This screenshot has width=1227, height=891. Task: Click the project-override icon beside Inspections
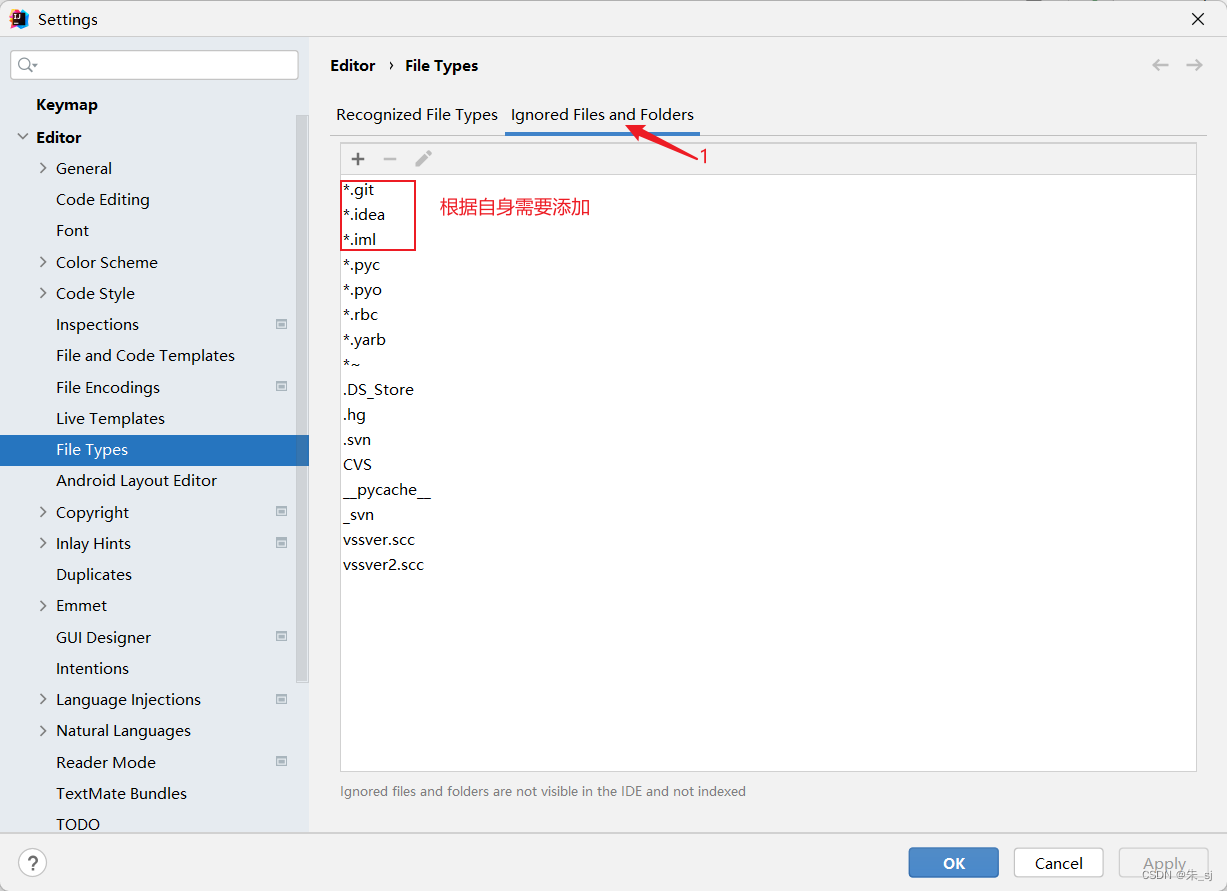point(281,324)
